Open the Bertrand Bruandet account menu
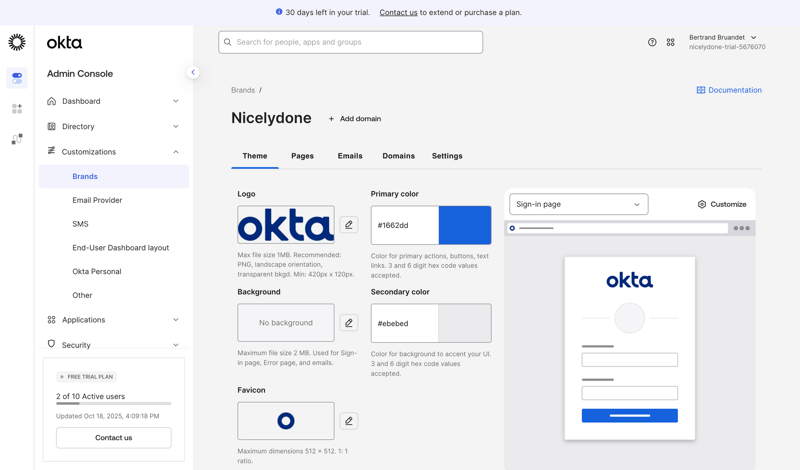This screenshot has width=800, height=470. click(x=727, y=42)
